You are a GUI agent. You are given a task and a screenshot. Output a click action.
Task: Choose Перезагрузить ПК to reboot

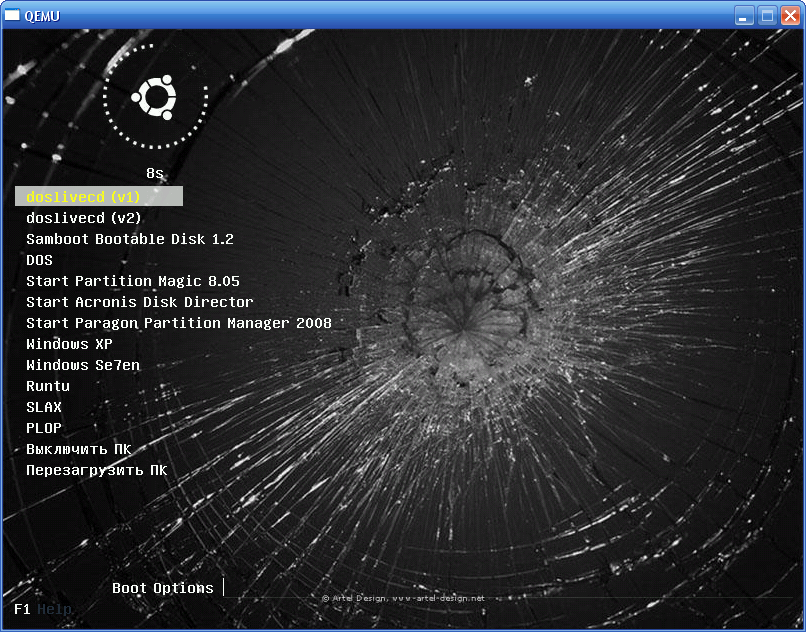pos(97,470)
